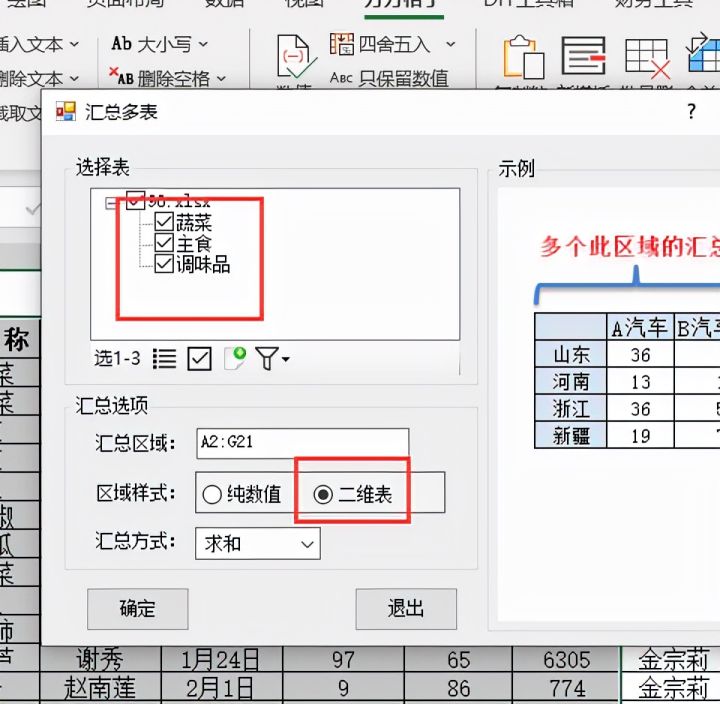Select cell 谢秀 in the spreadsheet

click(101, 660)
